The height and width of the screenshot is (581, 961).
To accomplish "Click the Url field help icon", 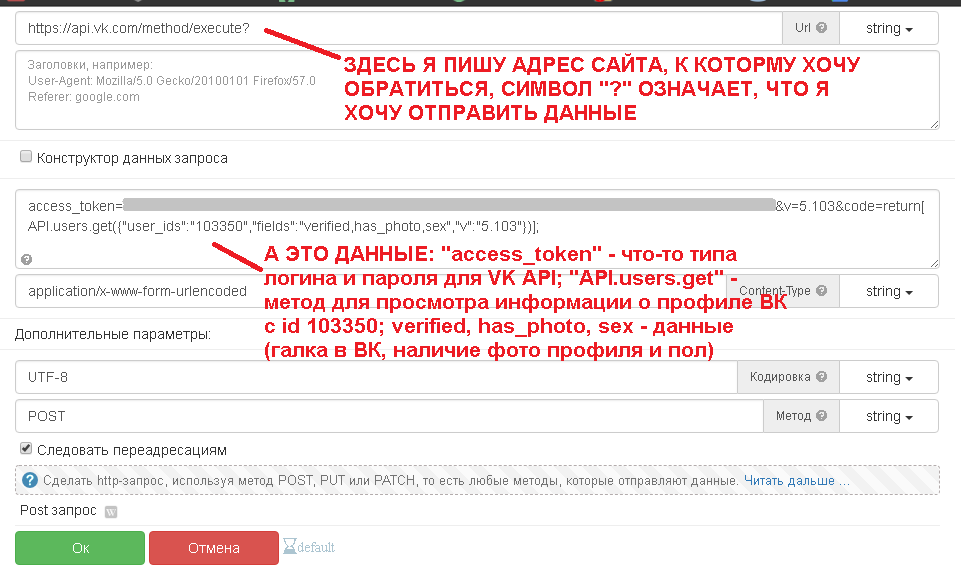I will pos(822,28).
